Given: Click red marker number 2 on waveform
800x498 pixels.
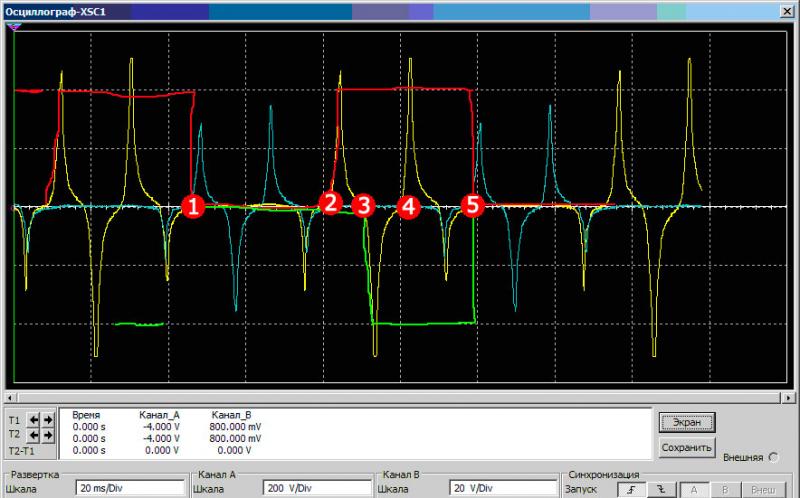Looking at the screenshot, I should pyautogui.click(x=330, y=201).
